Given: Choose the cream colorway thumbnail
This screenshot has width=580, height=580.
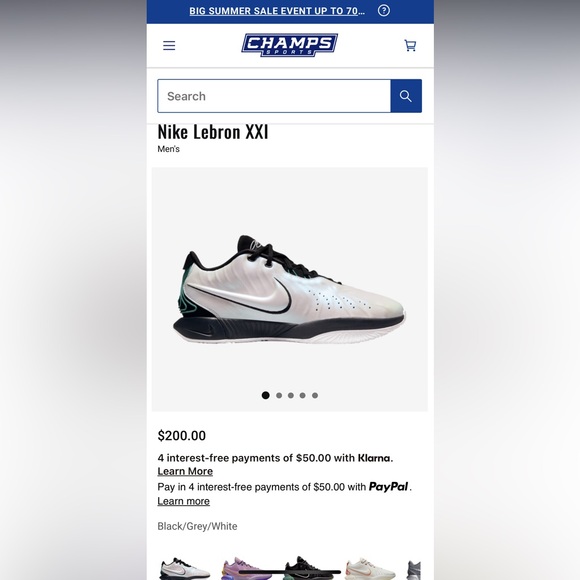Looking at the screenshot, I should pos(370,568).
